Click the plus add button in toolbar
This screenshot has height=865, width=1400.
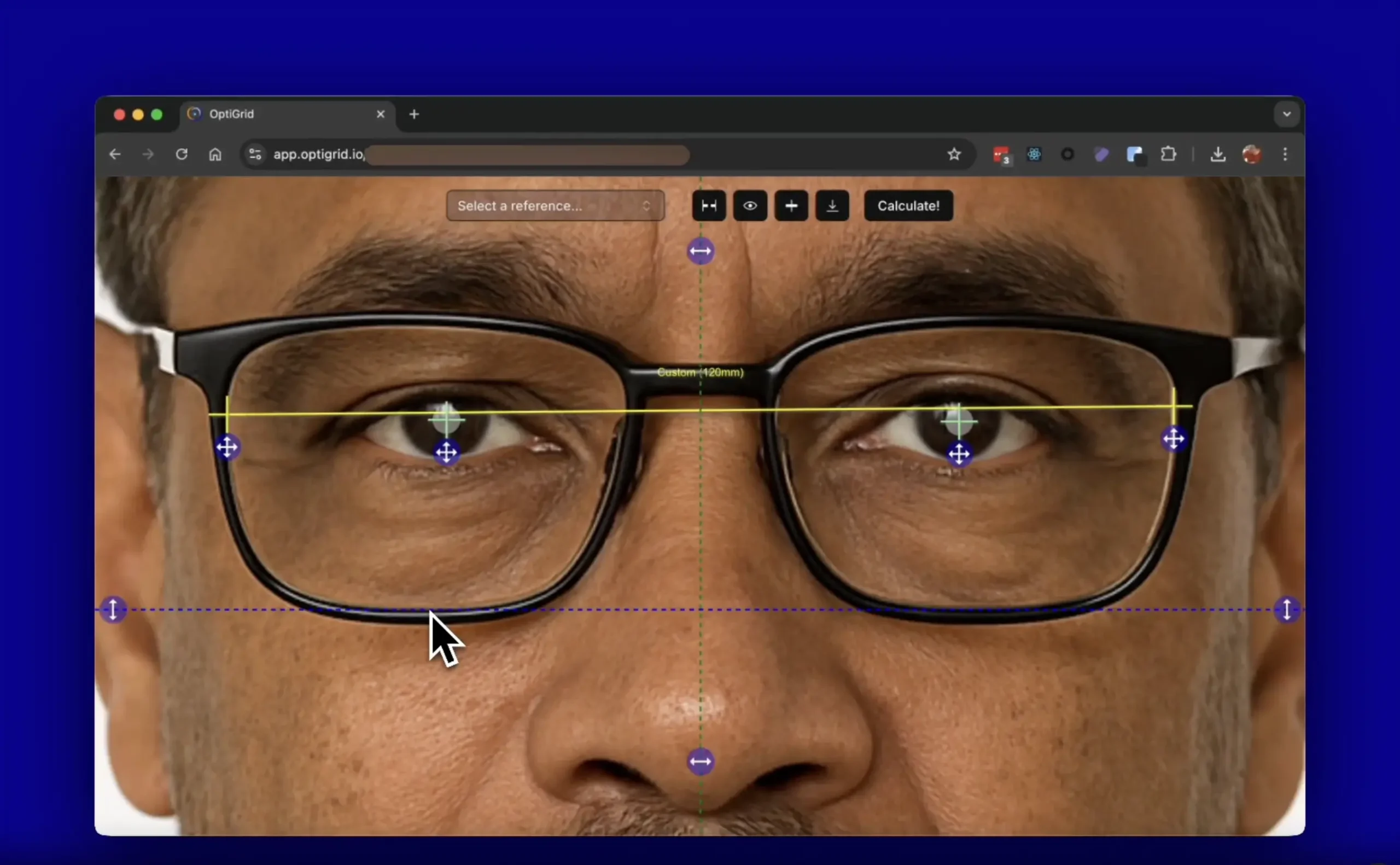(791, 206)
